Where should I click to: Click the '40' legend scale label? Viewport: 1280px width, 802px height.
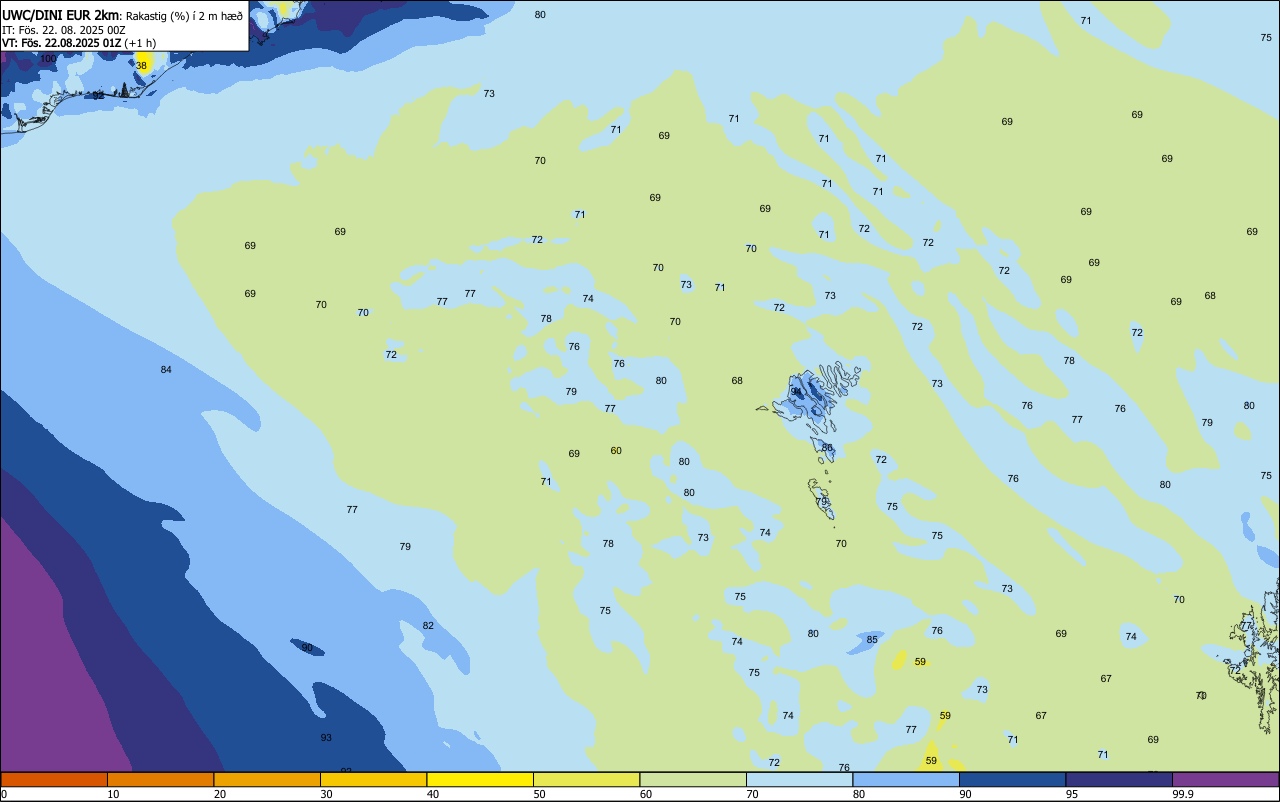433,794
